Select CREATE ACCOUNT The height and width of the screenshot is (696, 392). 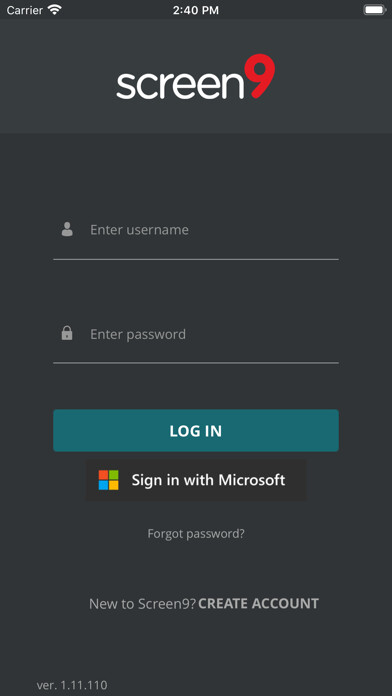click(258, 604)
